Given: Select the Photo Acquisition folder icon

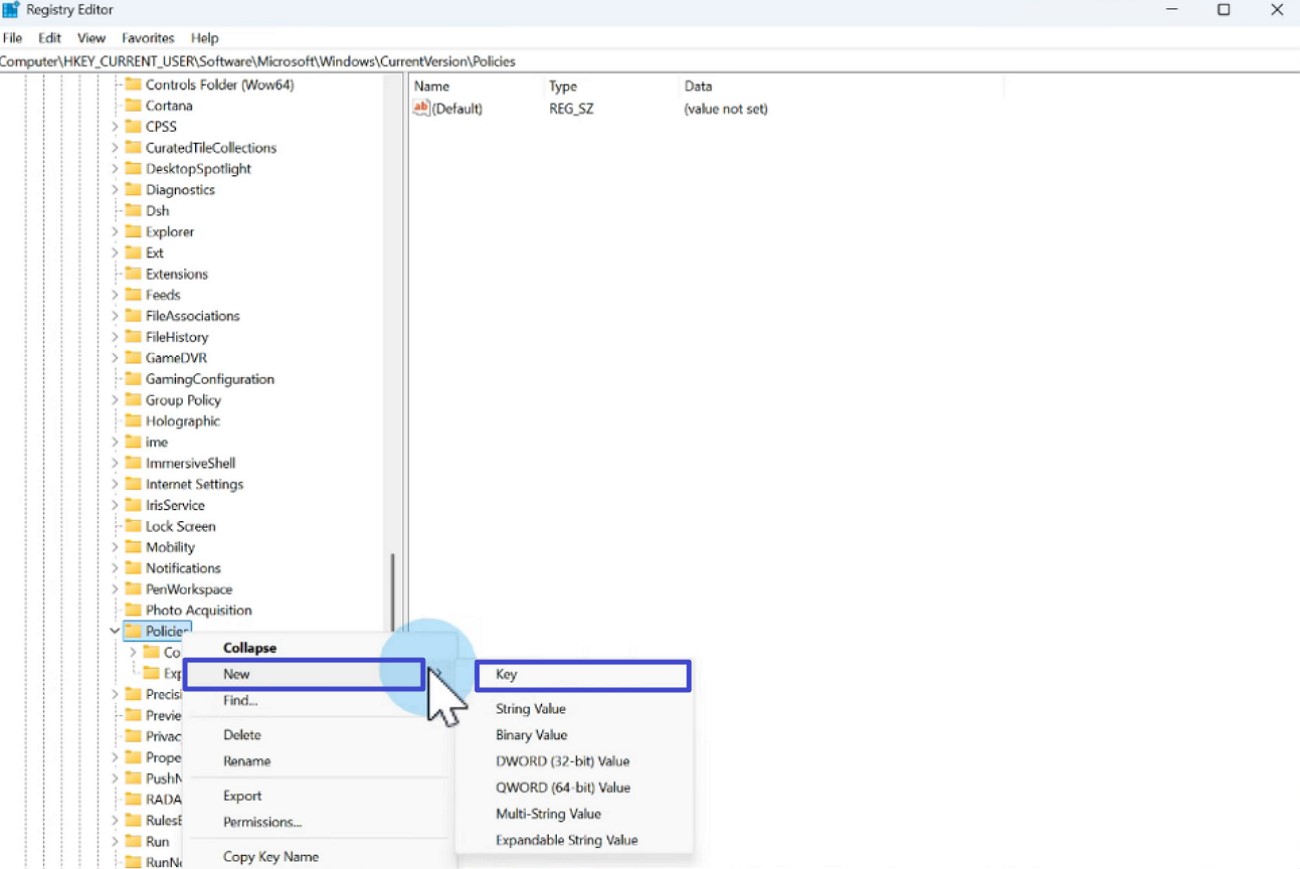Looking at the screenshot, I should click(133, 610).
